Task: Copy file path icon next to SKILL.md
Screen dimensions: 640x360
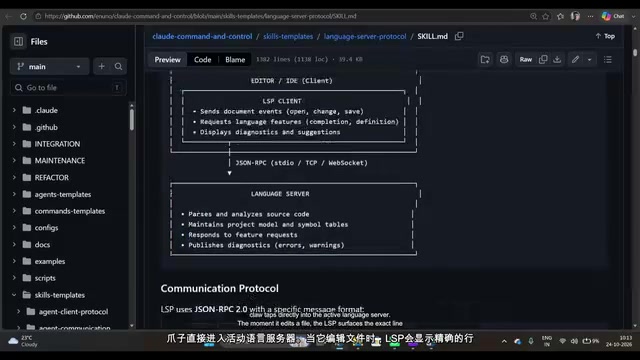Action: pos(459,36)
